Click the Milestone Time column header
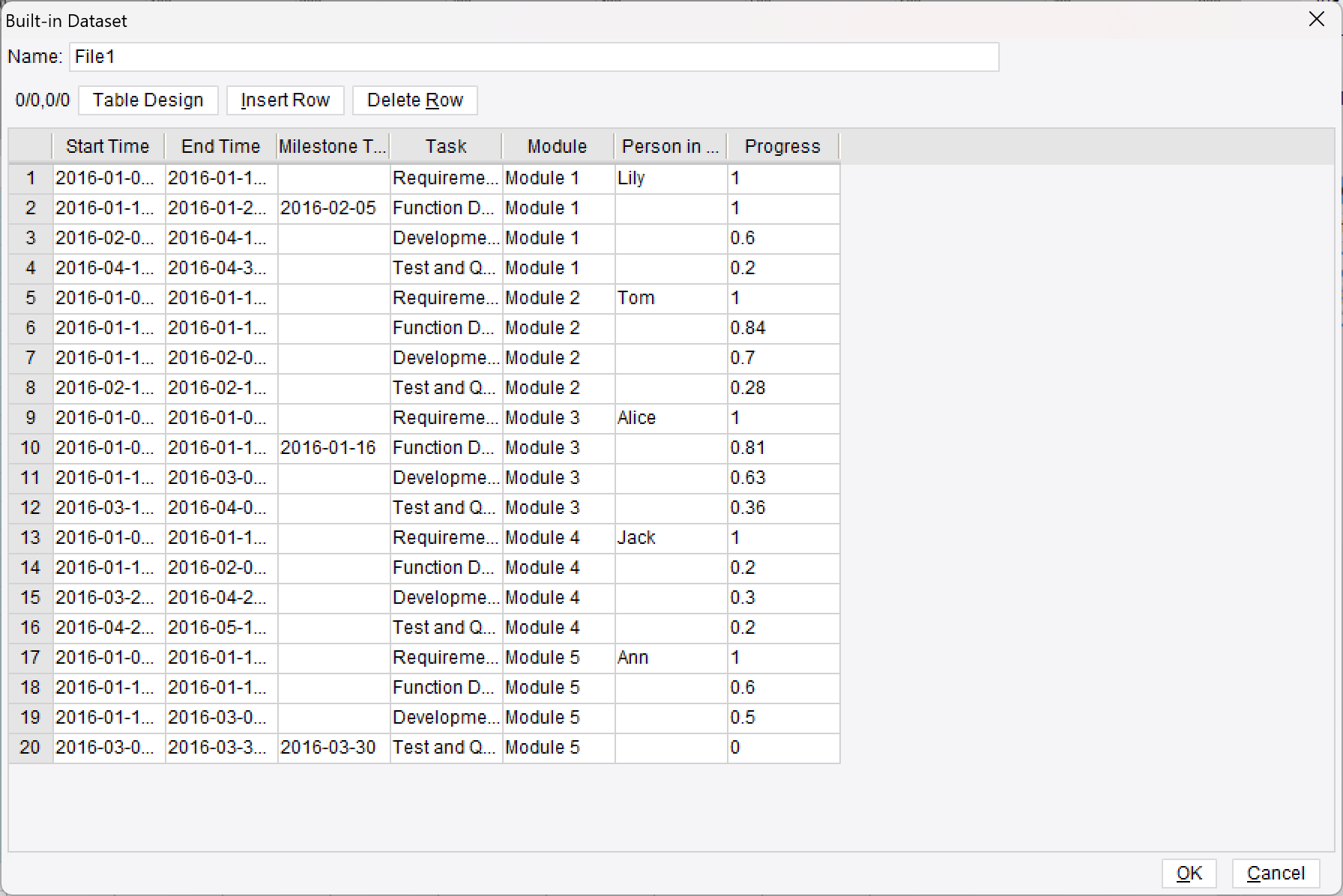Viewport: 1343px width, 896px height. point(332,146)
